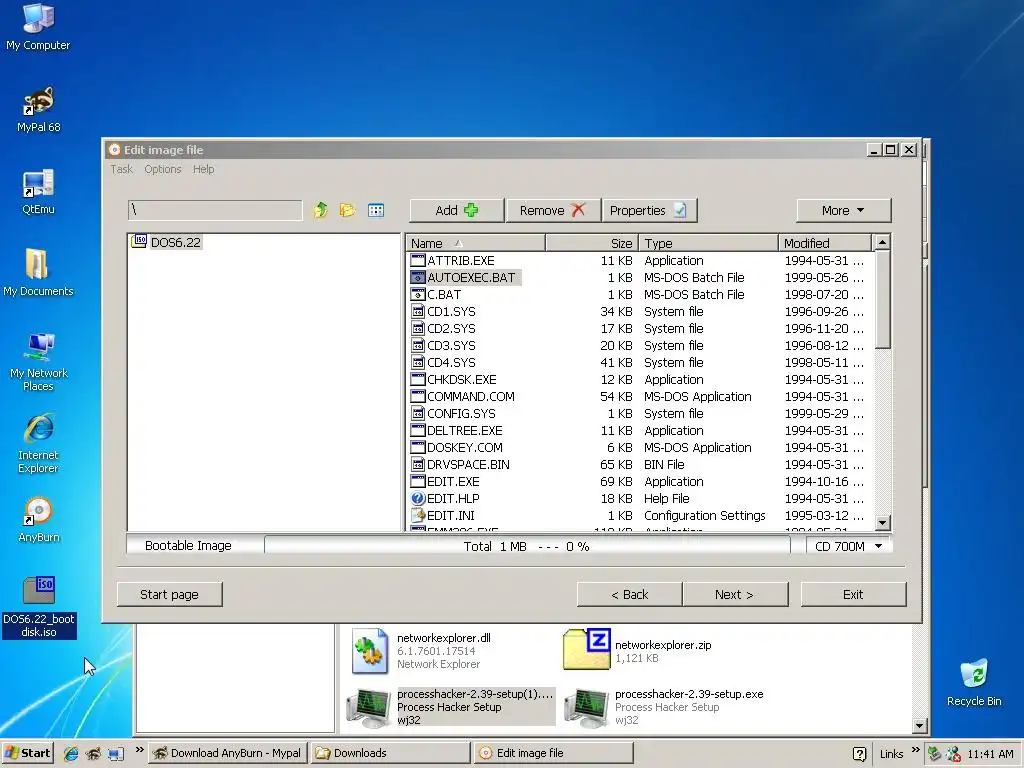Click 1994-10-16 modified date of EDIT.EXE

coord(824,481)
